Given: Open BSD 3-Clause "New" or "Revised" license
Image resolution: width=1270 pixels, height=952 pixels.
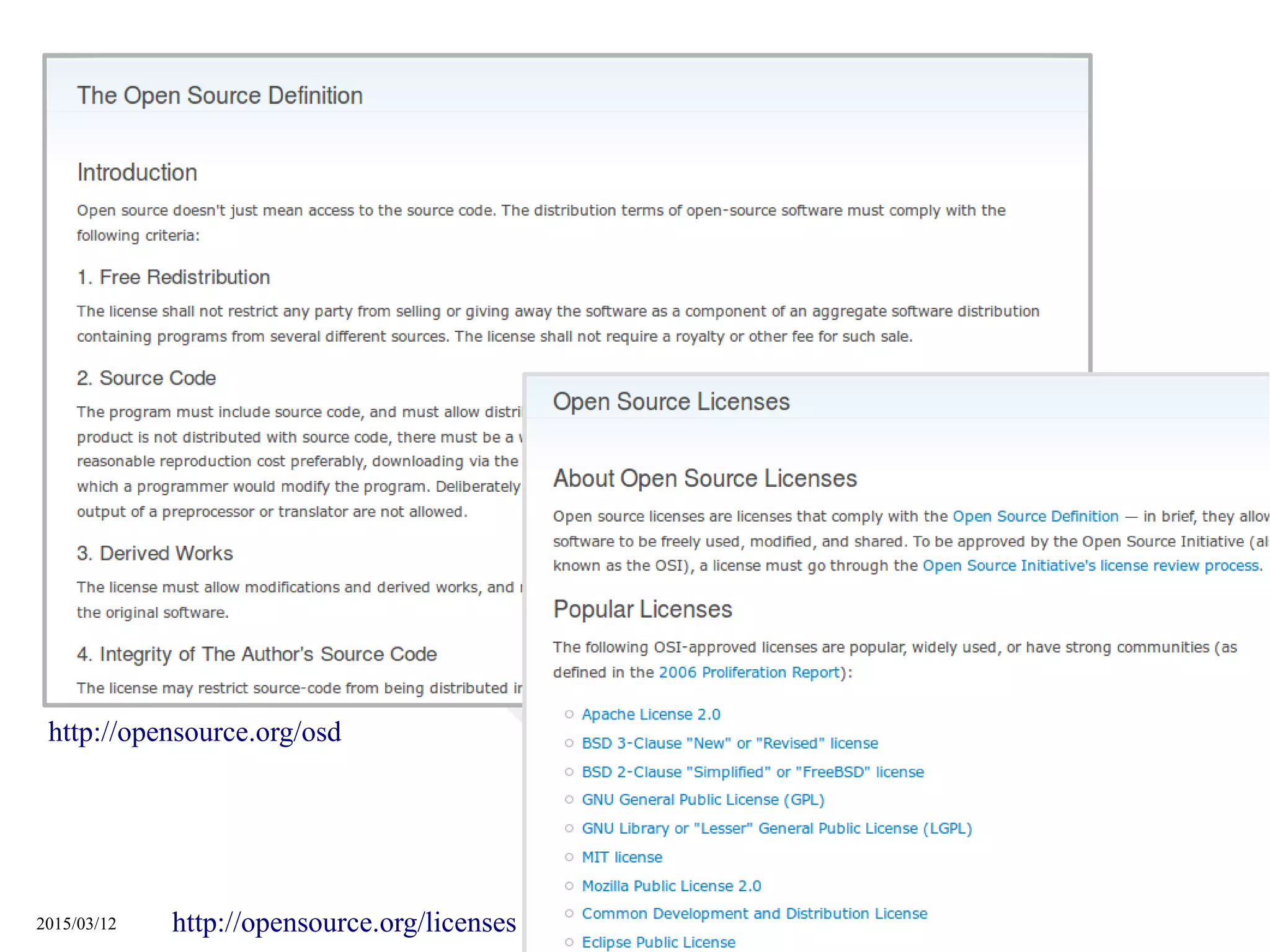Looking at the screenshot, I should coord(730,743).
